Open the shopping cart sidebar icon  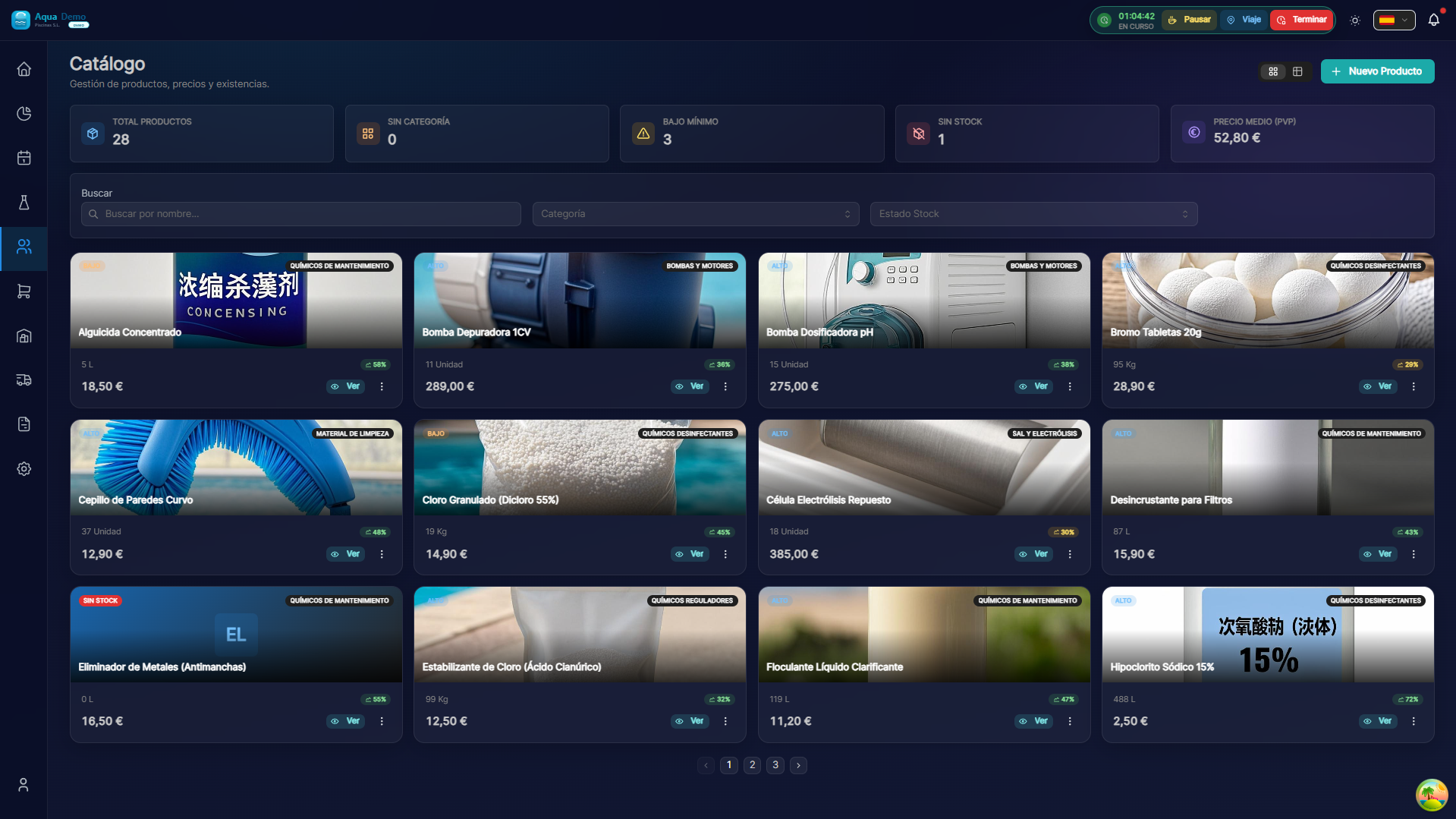(24, 291)
